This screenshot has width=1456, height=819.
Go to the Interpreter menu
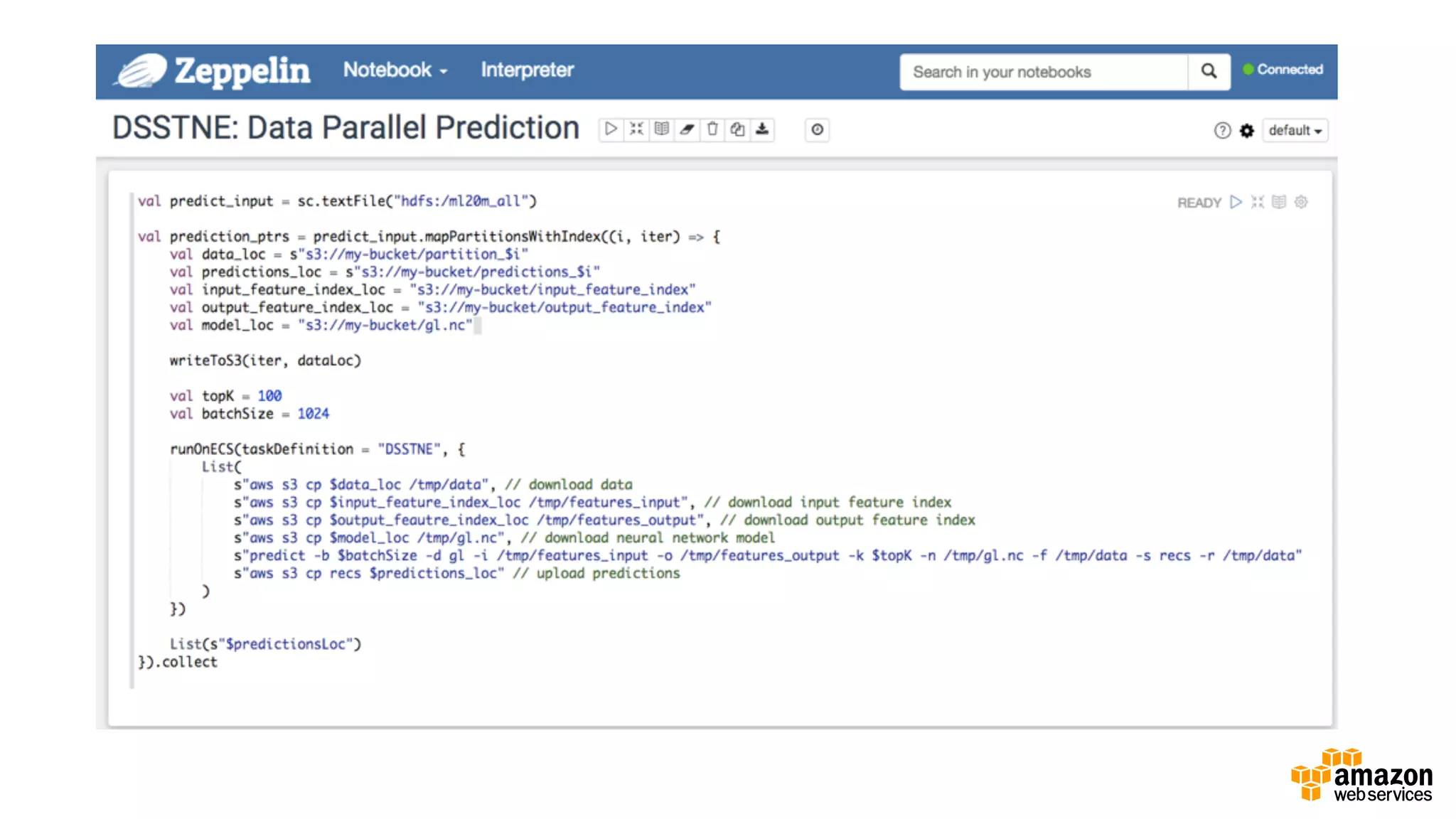coord(527,70)
